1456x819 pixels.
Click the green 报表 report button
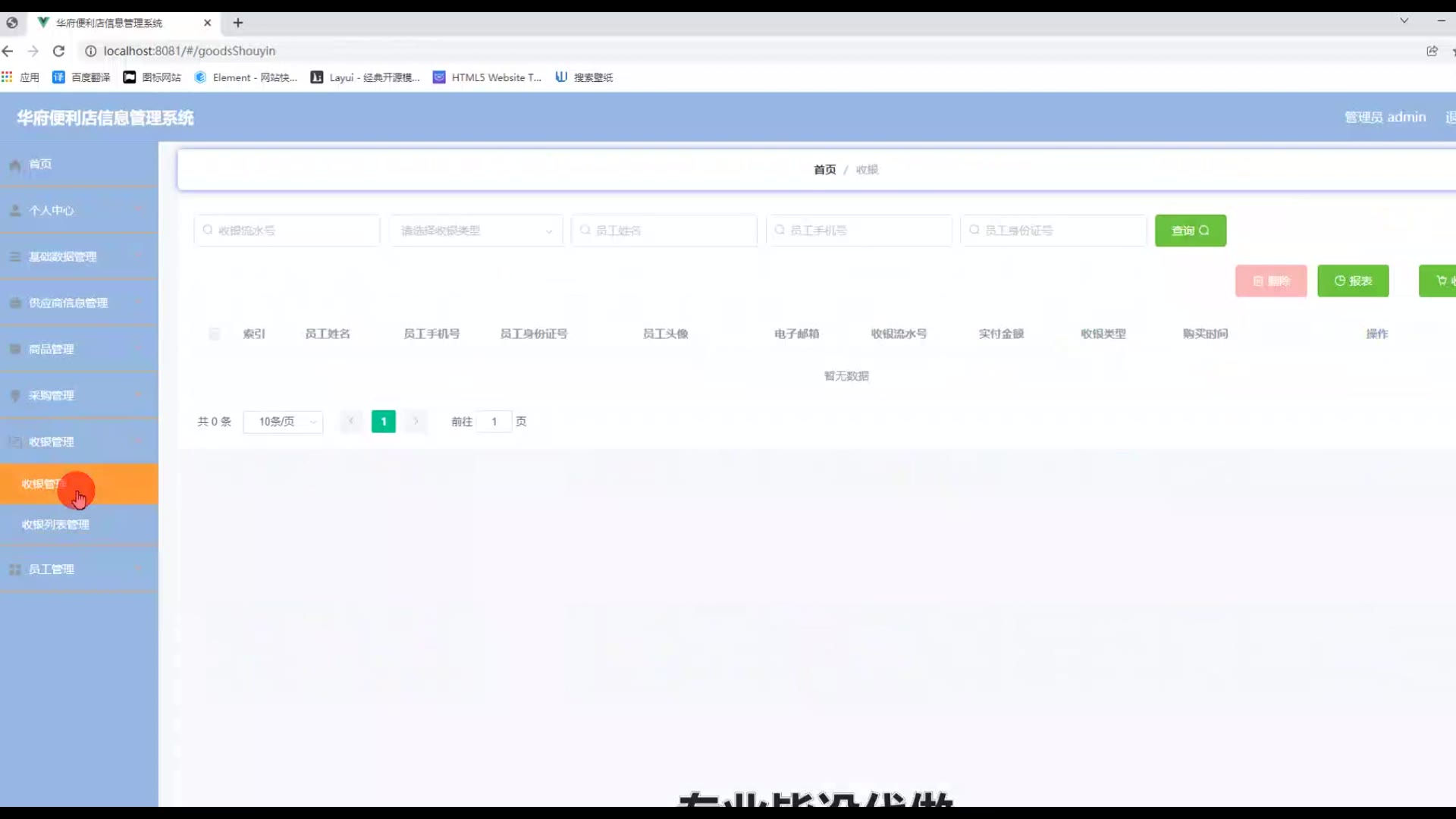(1353, 281)
